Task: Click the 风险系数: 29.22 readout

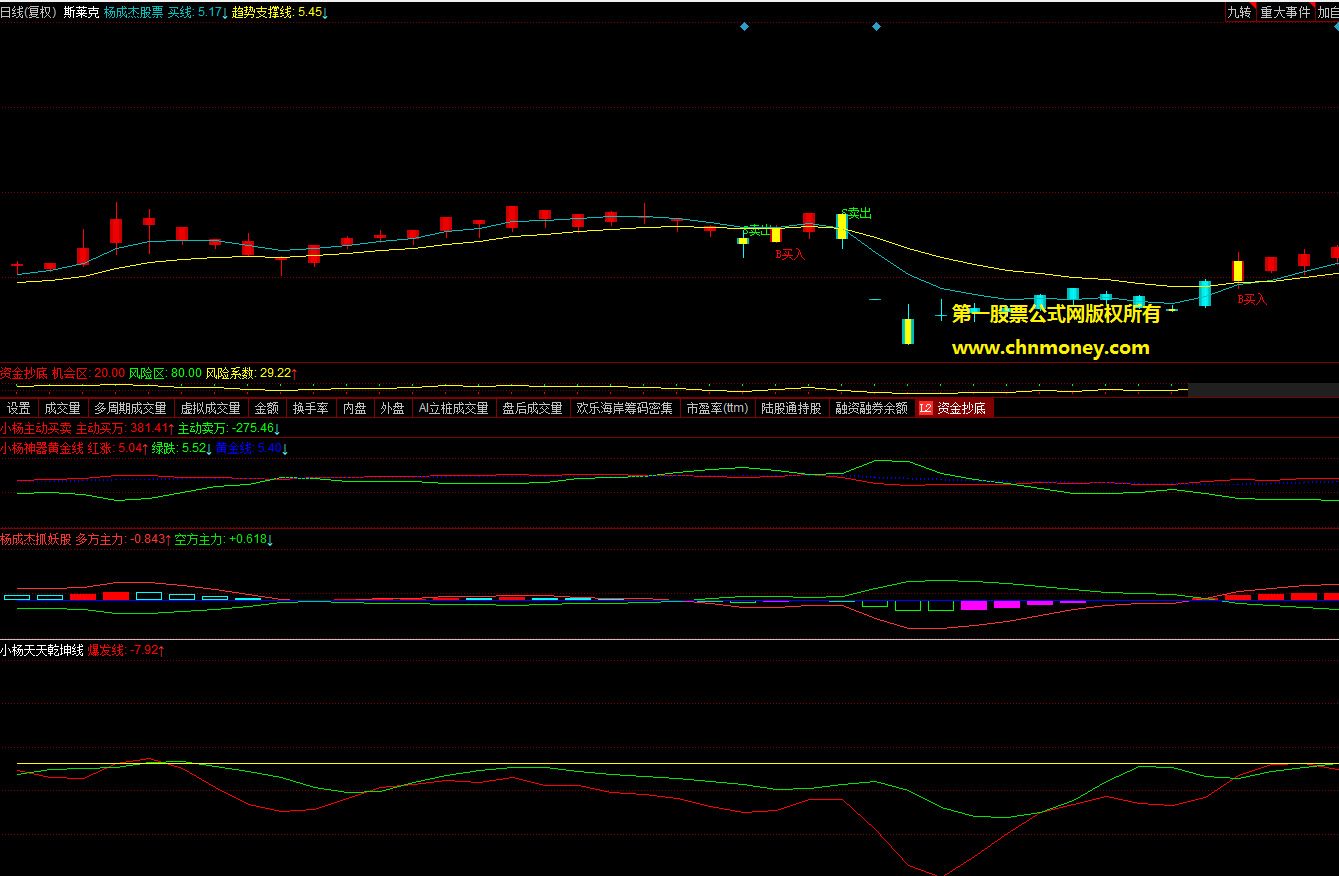Action: coord(252,373)
